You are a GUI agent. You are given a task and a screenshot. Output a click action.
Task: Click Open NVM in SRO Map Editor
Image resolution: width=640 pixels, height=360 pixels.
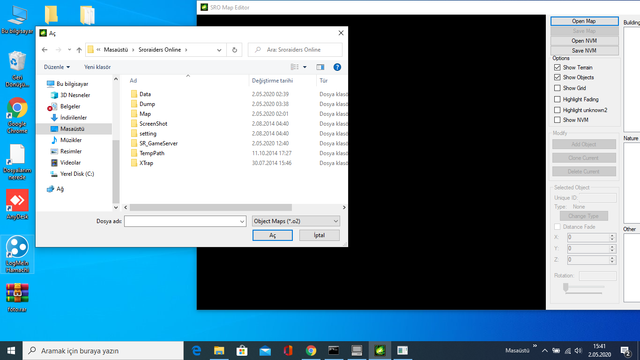[x=584, y=41]
